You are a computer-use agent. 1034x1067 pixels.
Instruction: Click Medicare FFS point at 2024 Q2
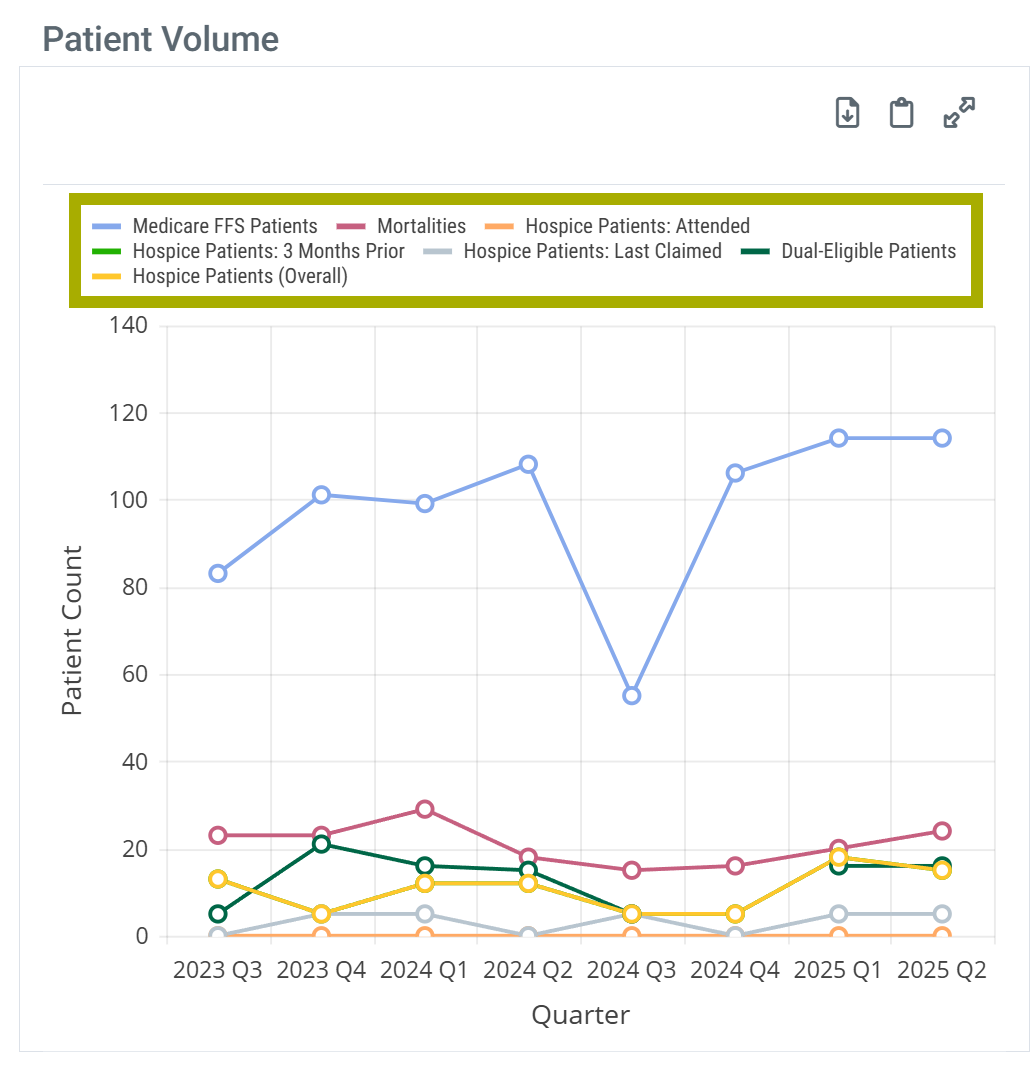[528, 464]
